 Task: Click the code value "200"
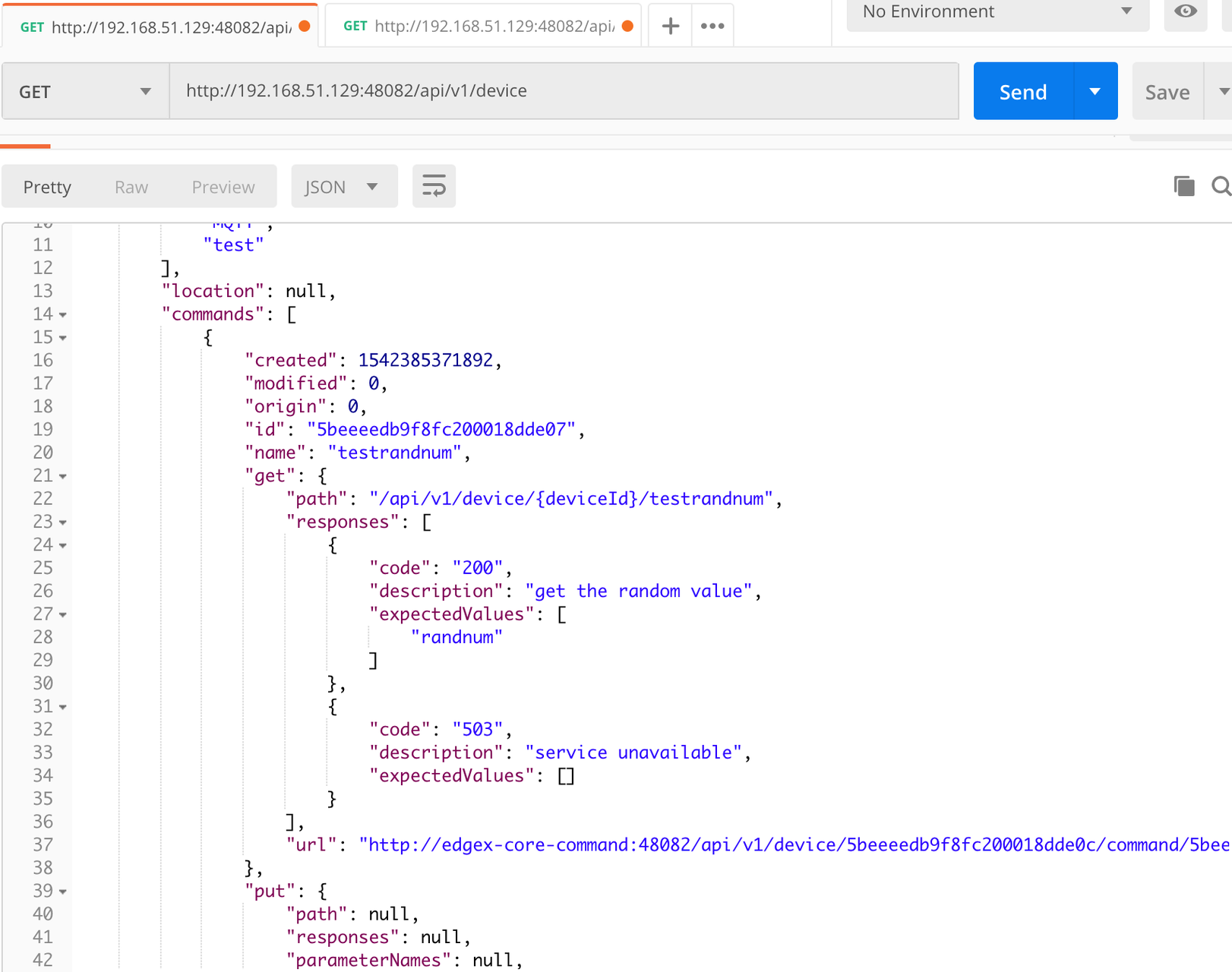tap(478, 568)
